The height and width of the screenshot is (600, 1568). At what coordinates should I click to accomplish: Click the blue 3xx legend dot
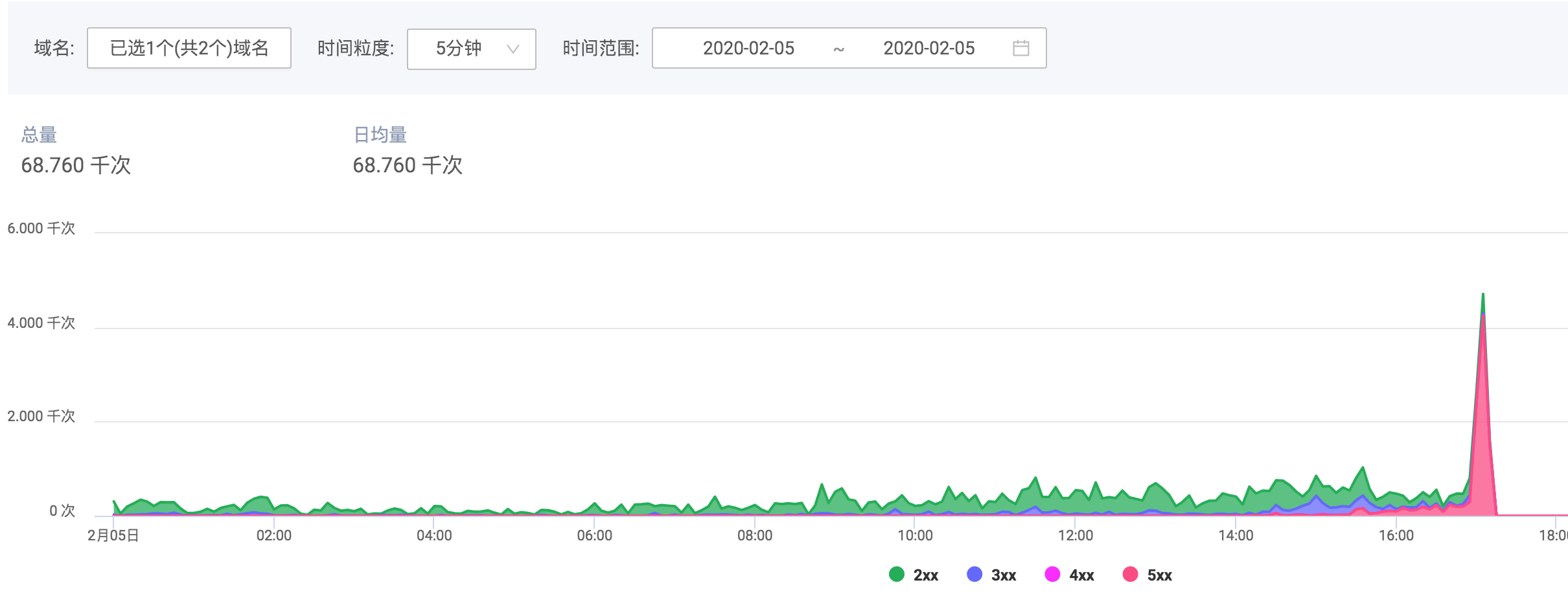coord(974,574)
